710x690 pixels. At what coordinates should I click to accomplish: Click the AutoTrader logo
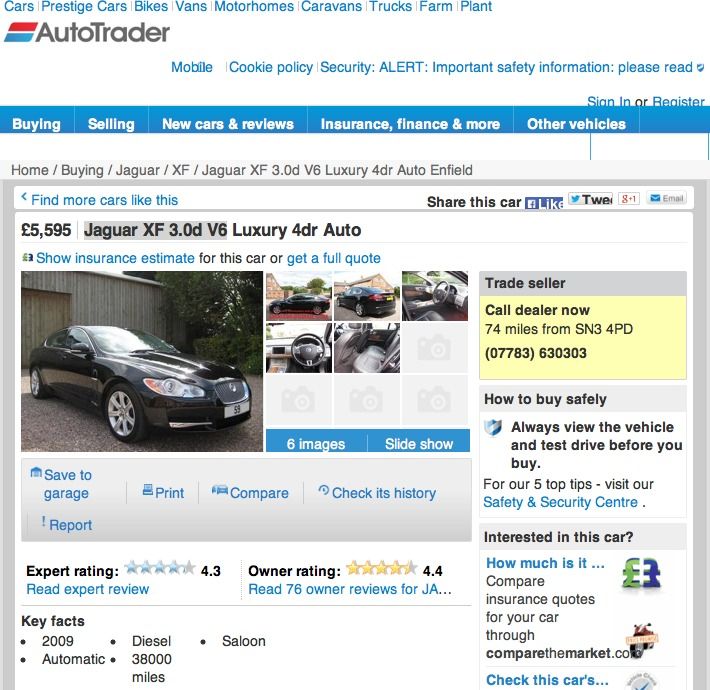click(x=87, y=33)
